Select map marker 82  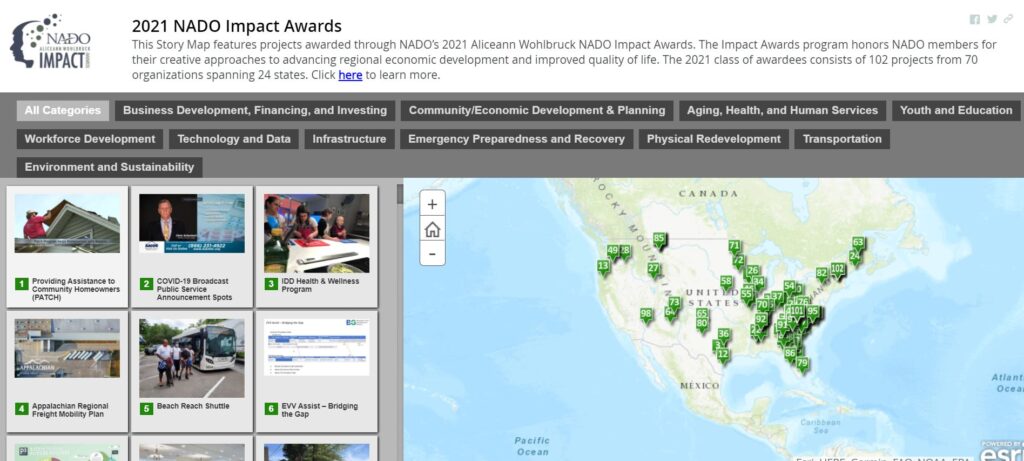tap(822, 274)
